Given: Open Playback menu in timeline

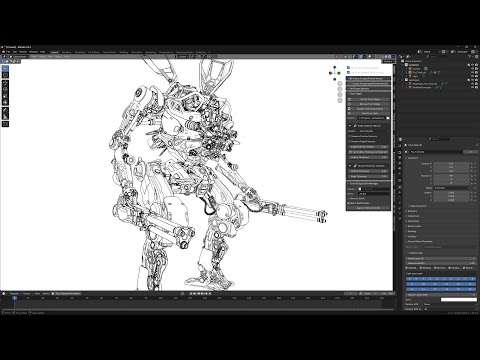Looking at the screenshot, I should pos(15,294).
